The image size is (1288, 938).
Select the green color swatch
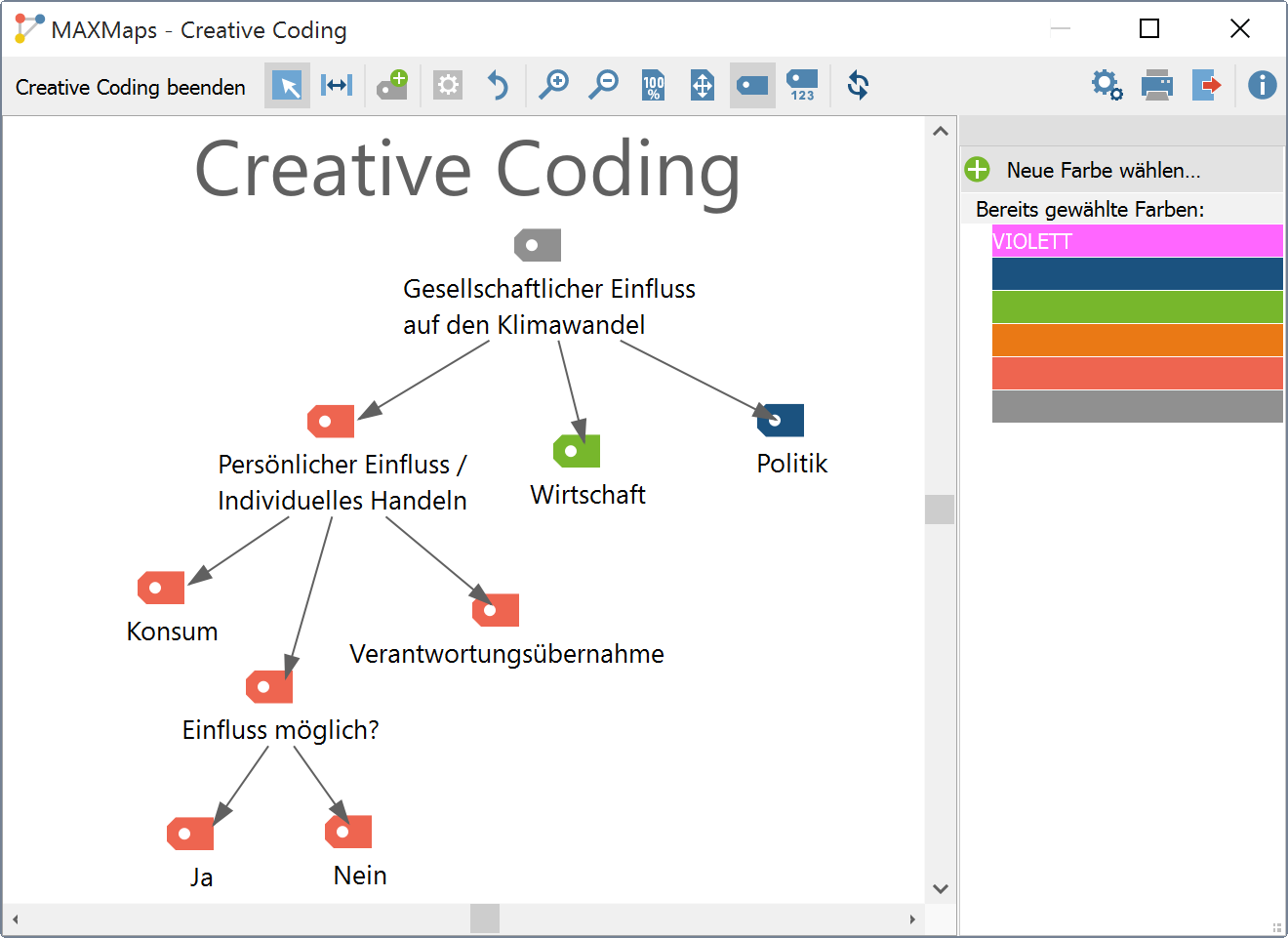[1137, 307]
